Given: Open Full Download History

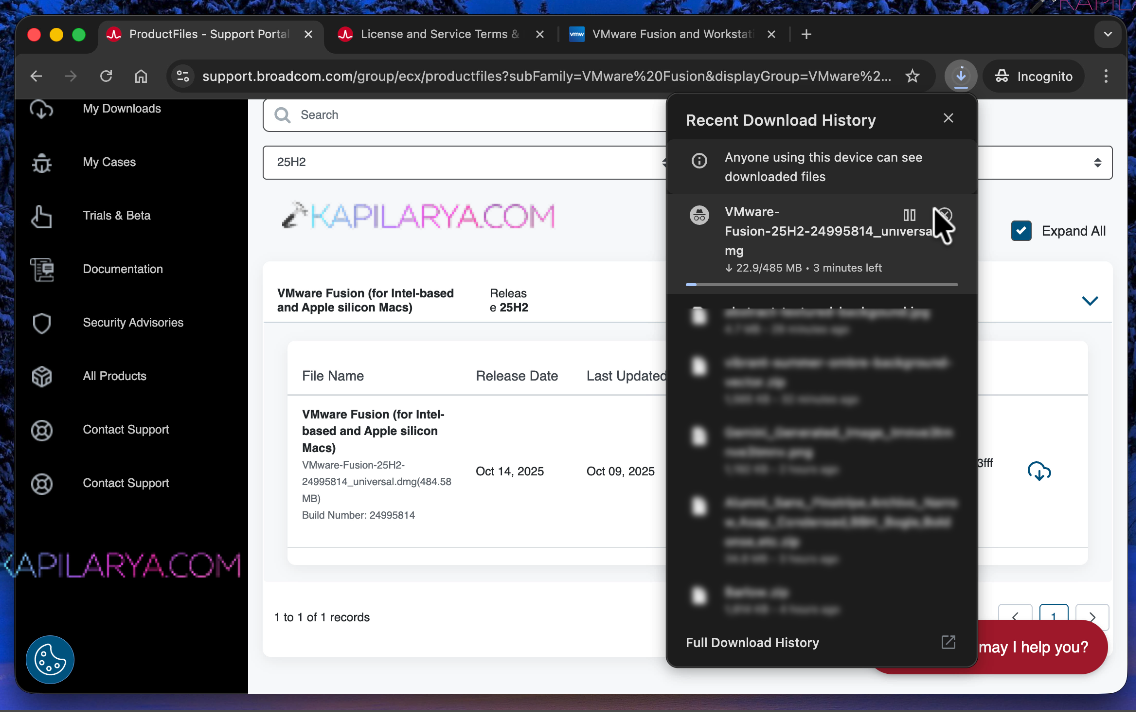Looking at the screenshot, I should click(751, 642).
